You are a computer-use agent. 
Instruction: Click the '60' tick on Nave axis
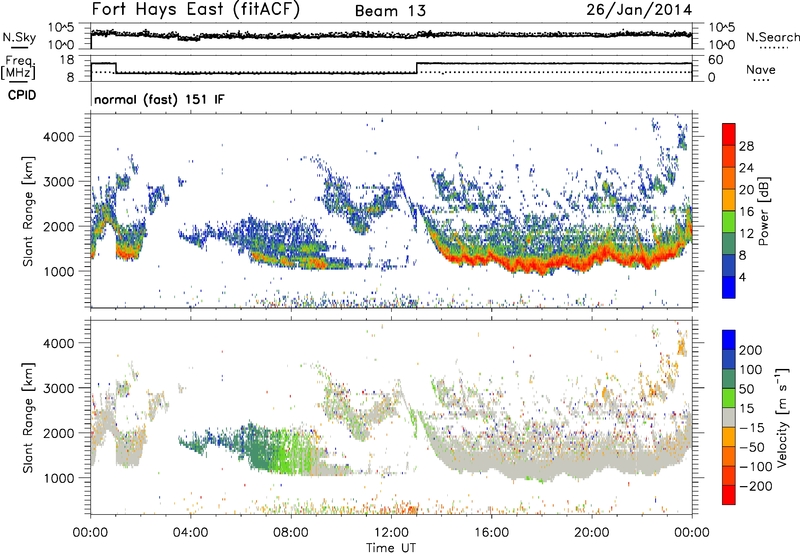716,60
